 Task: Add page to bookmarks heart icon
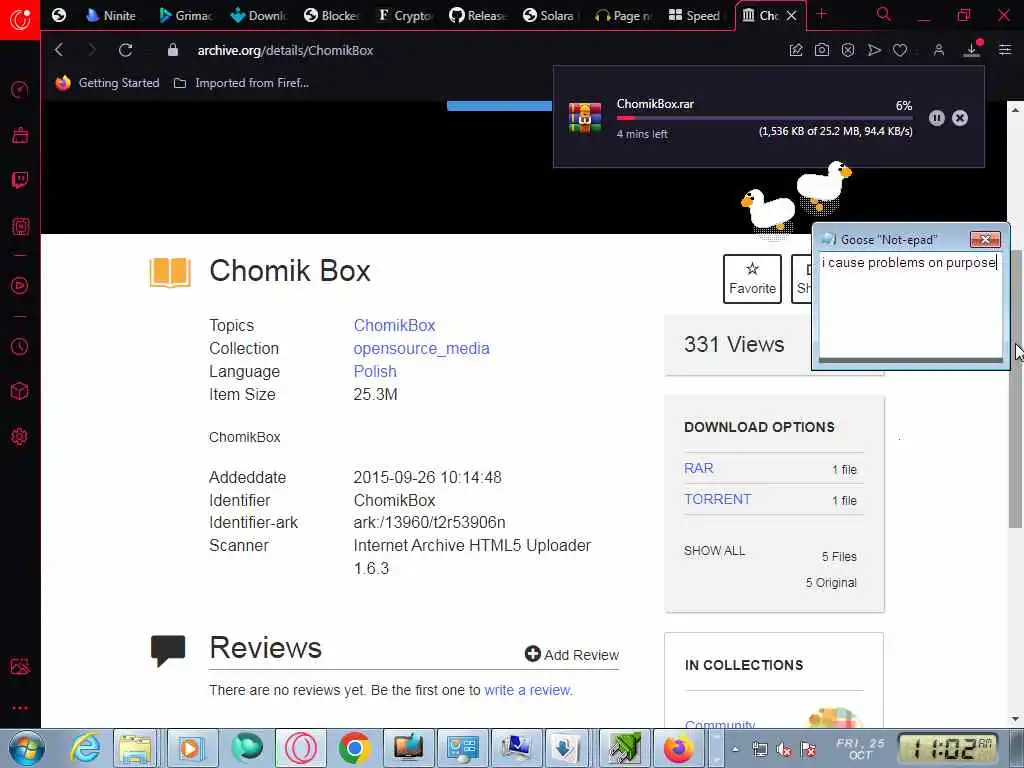point(900,50)
